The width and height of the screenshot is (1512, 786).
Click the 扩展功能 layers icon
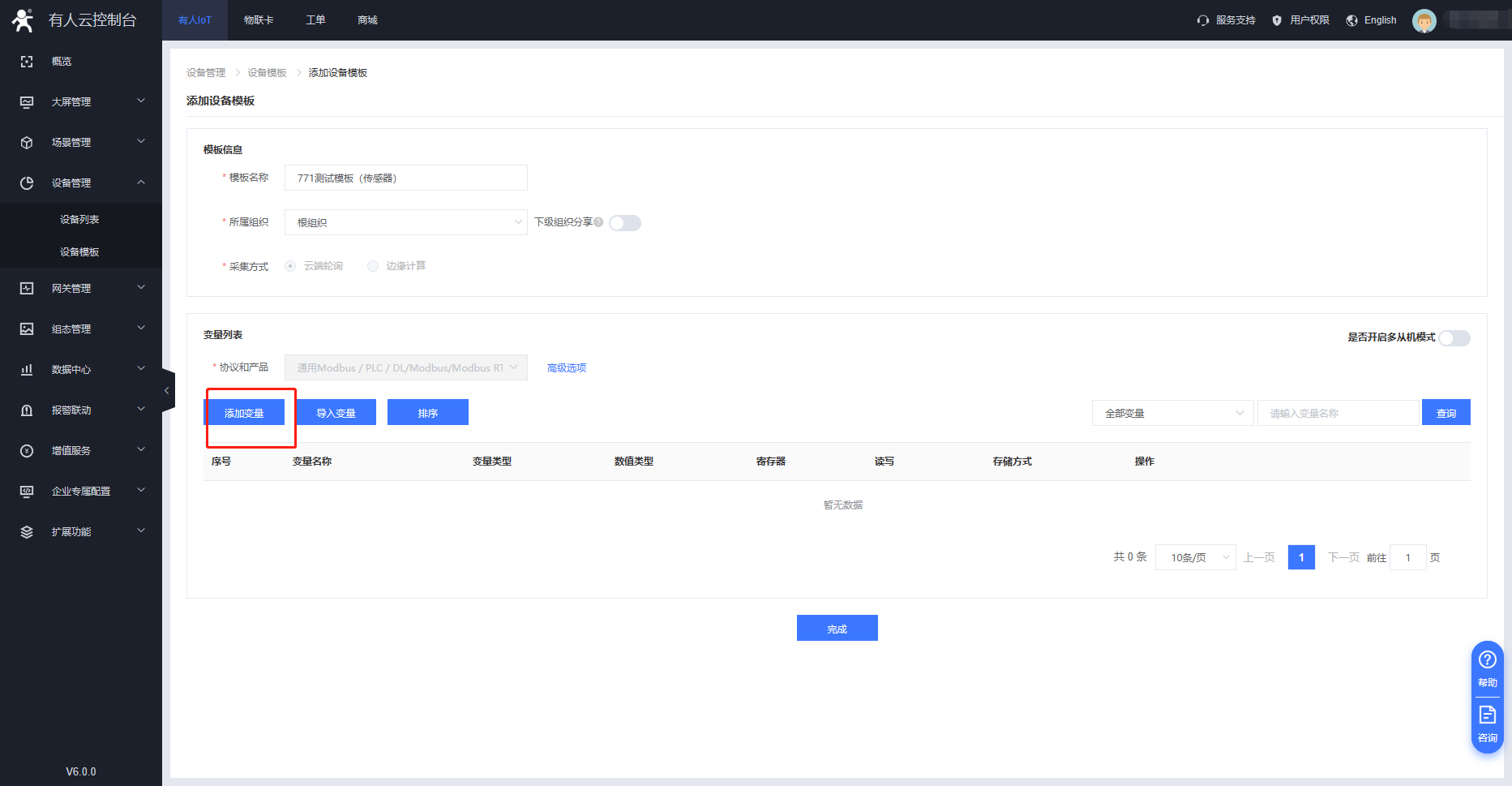[27, 532]
